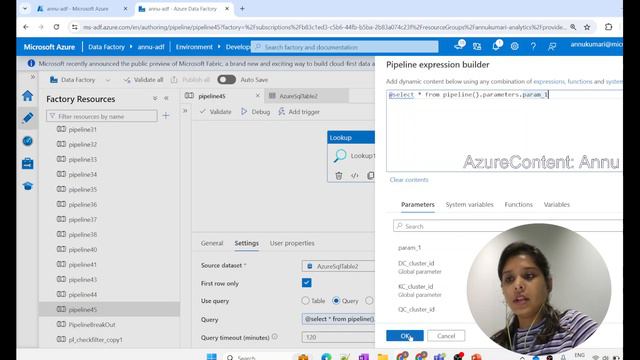Click Add trigger in pipeline toolbar
This screenshot has height=360, width=640.
[x=299, y=111]
